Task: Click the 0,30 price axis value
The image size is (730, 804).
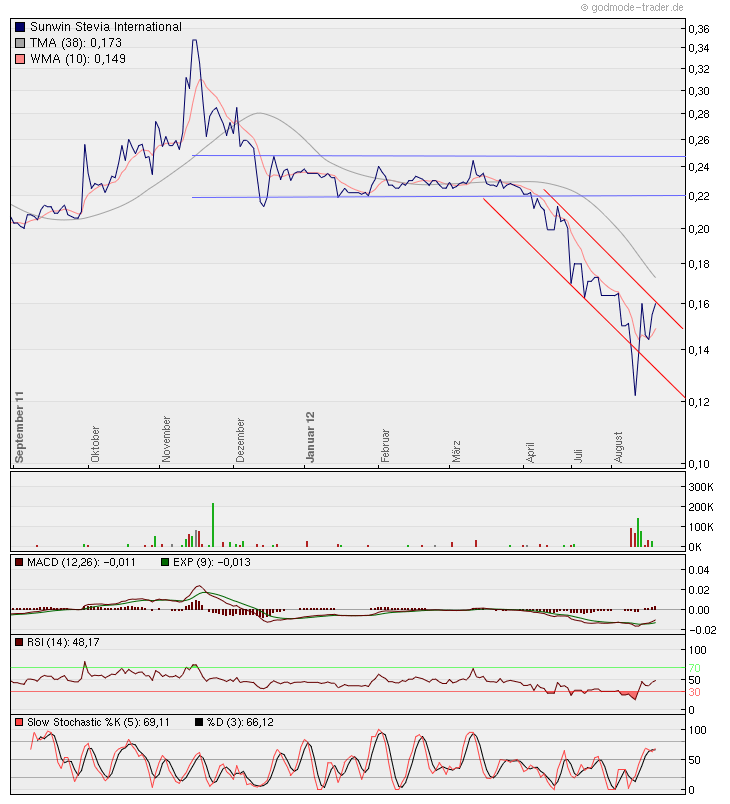Action: point(699,91)
